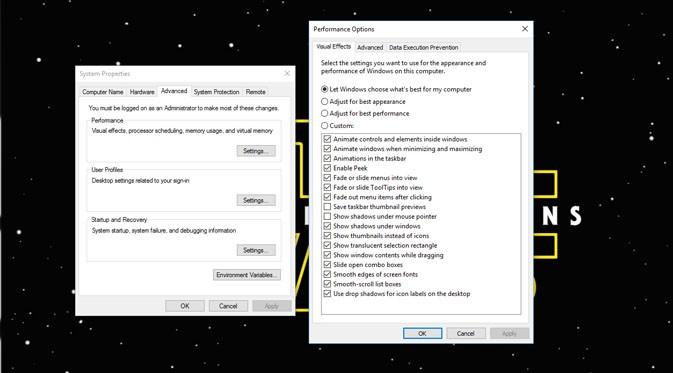Toggle Smooth edges of screen fonts
This screenshot has width=673, height=373.
click(x=327, y=274)
